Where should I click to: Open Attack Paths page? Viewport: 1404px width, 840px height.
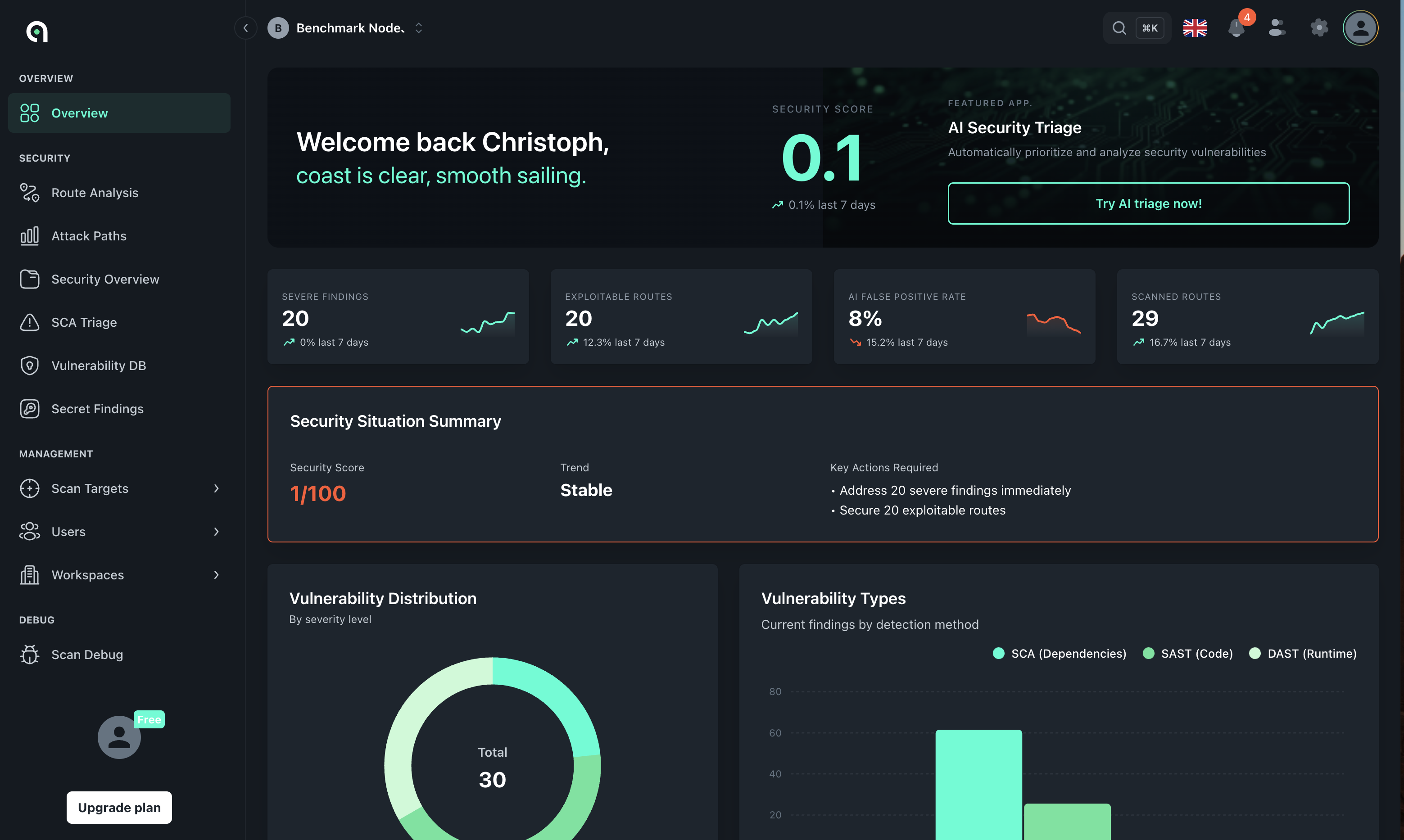[x=119, y=236]
